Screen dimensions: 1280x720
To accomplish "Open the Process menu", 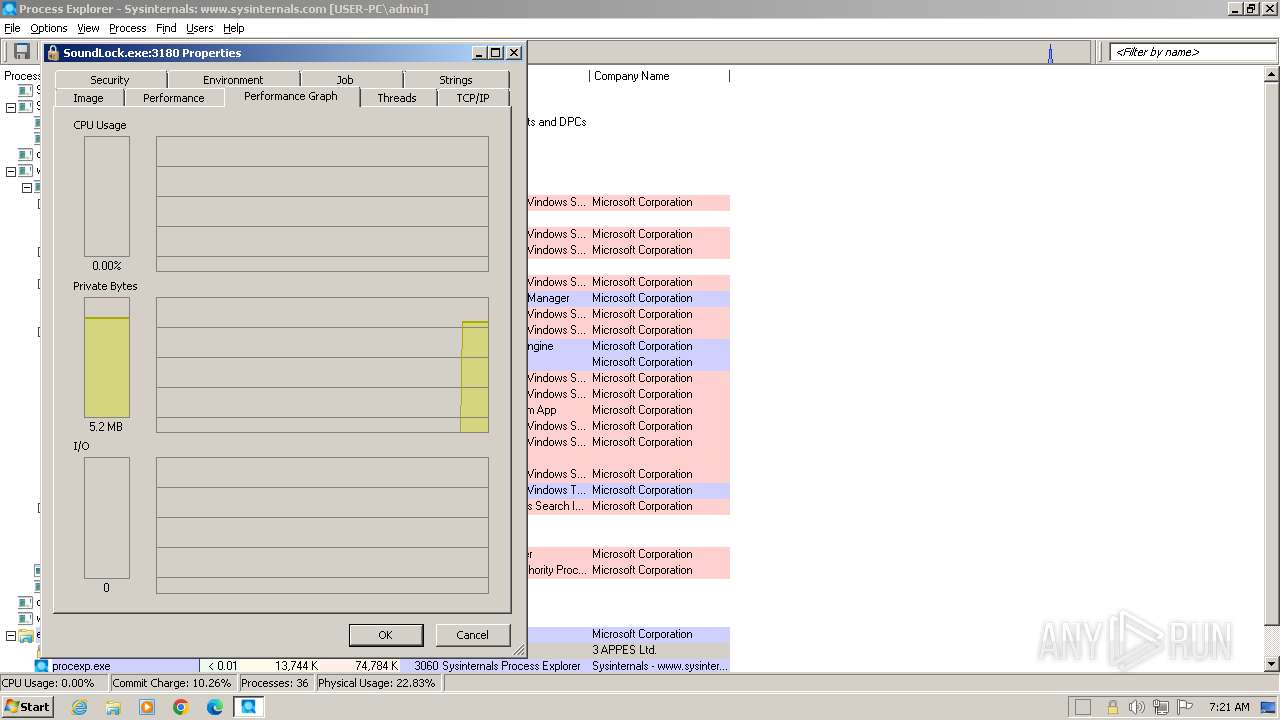I will pos(127,28).
